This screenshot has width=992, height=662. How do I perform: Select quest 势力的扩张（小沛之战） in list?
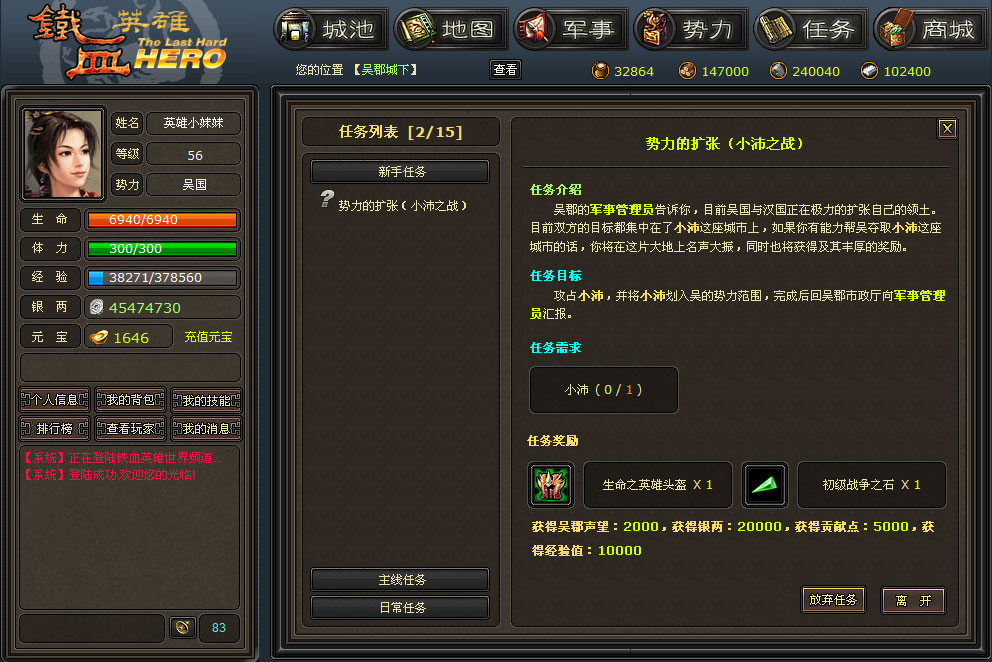coord(402,206)
